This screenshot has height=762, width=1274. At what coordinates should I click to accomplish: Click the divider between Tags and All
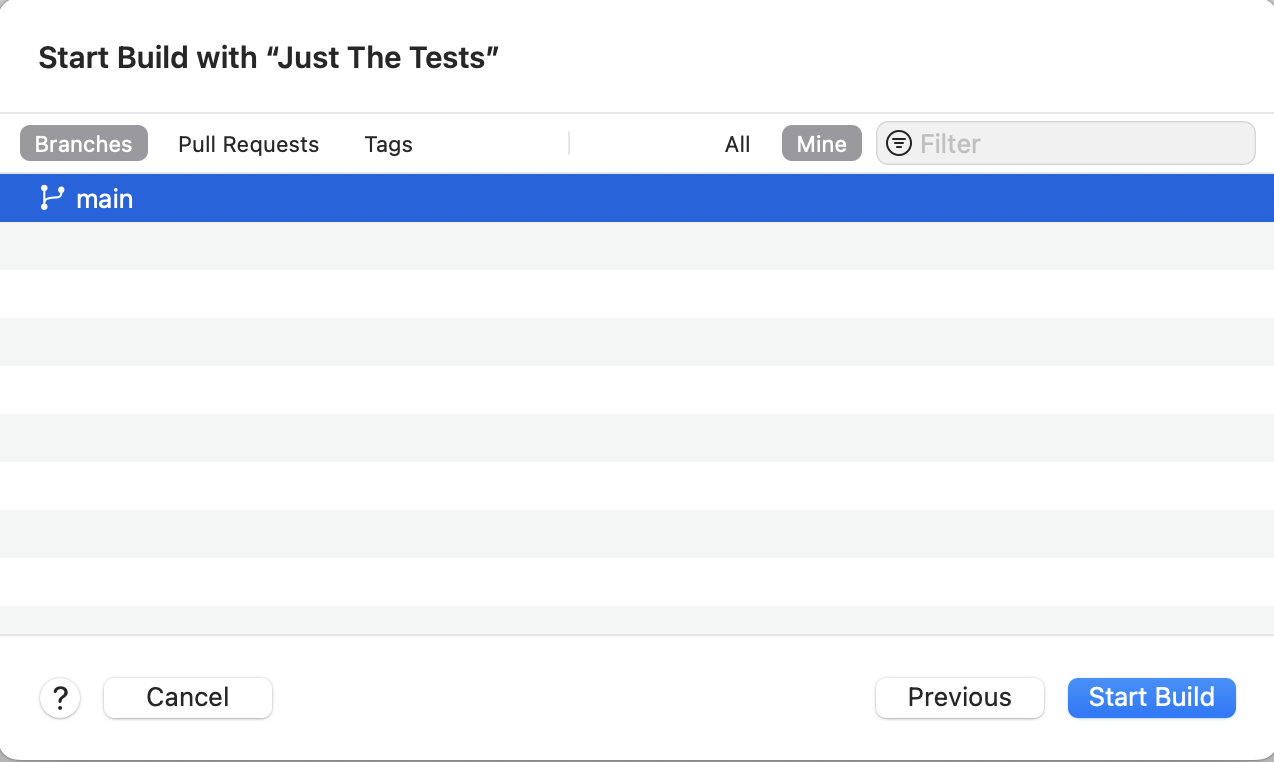pos(569,144)
